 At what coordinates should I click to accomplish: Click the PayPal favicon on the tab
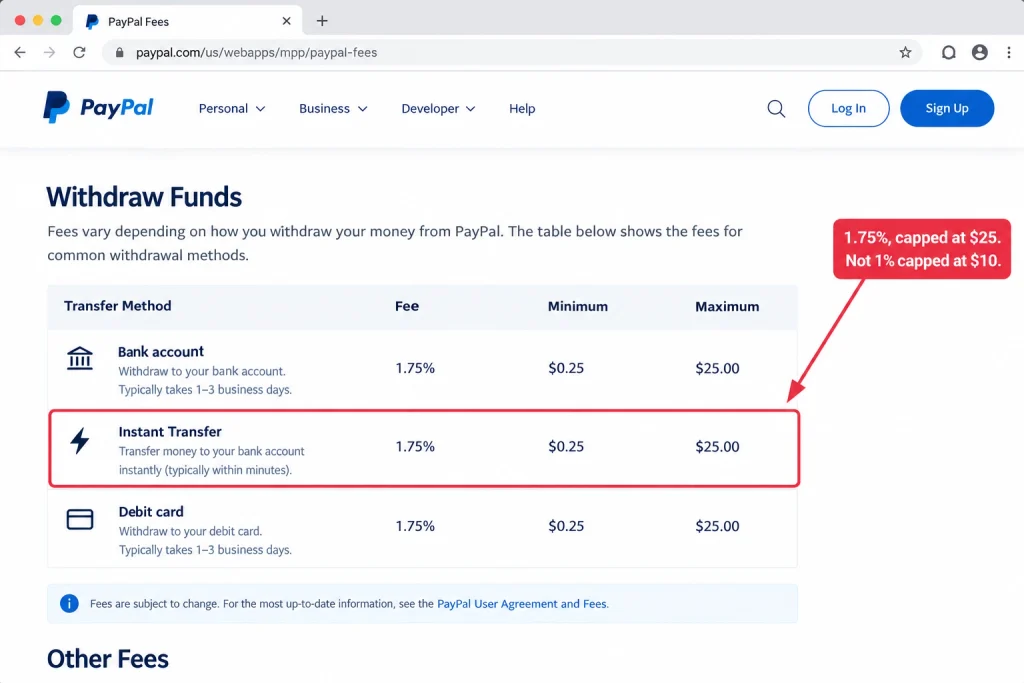coord(92,22)
